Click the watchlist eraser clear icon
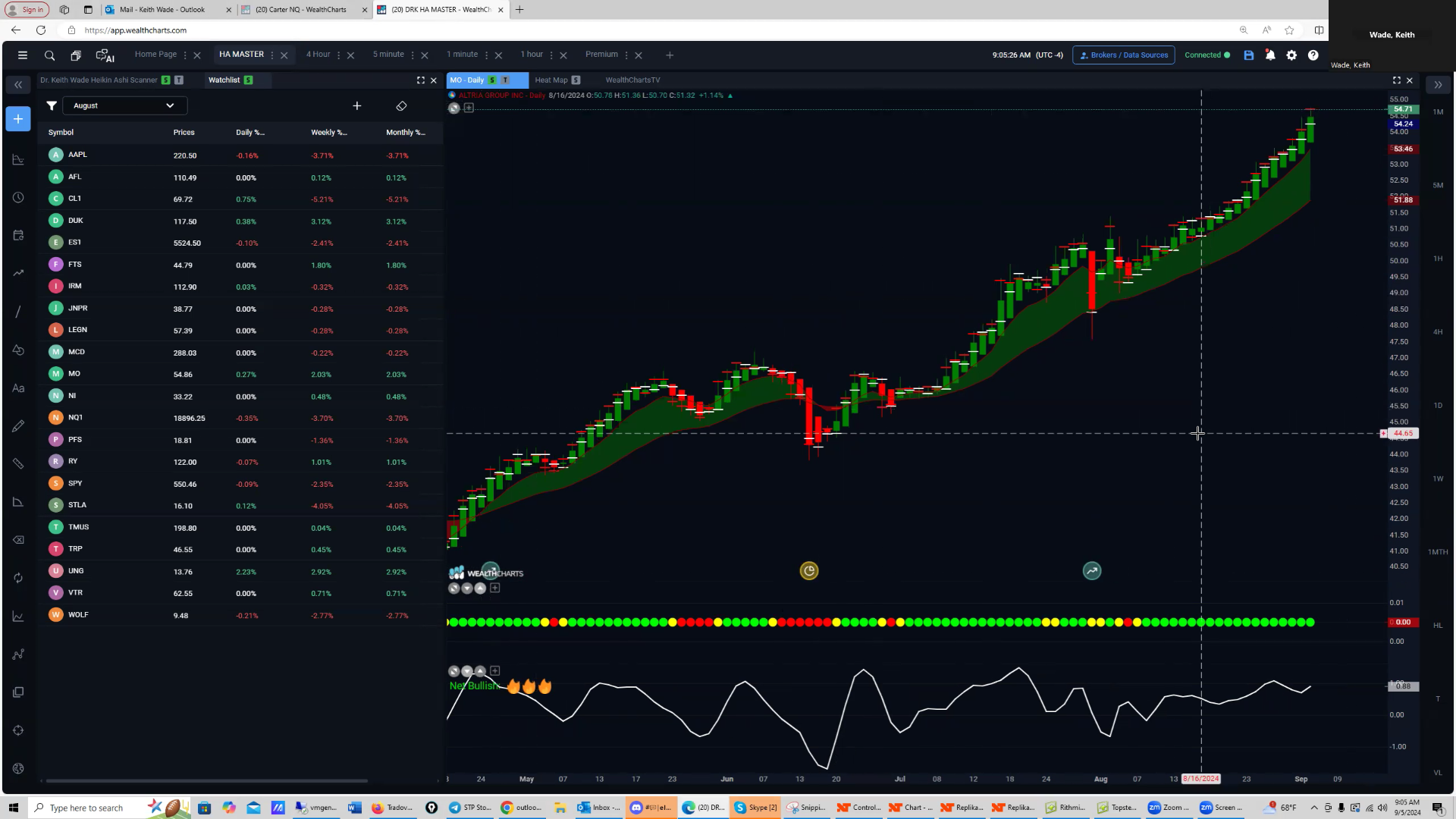Image resolution: width=1456 pixels, height=819 pixels. pos(401,106)
